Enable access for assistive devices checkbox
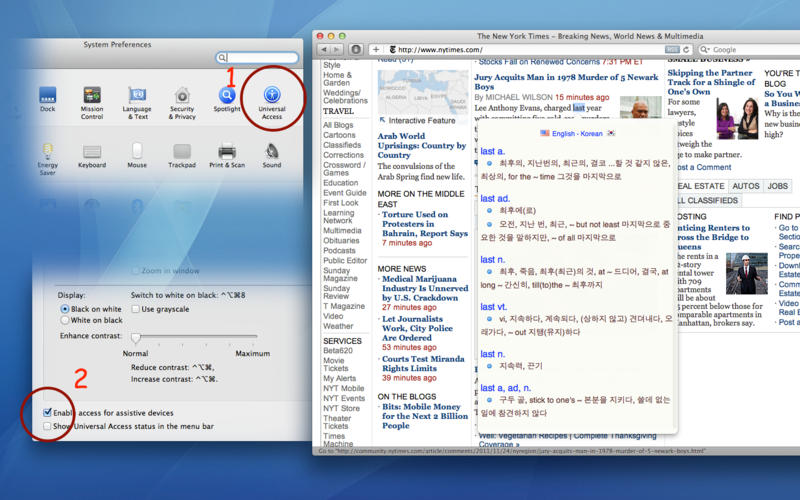This screenshot has height=500, width=800. tap(47, 412)
